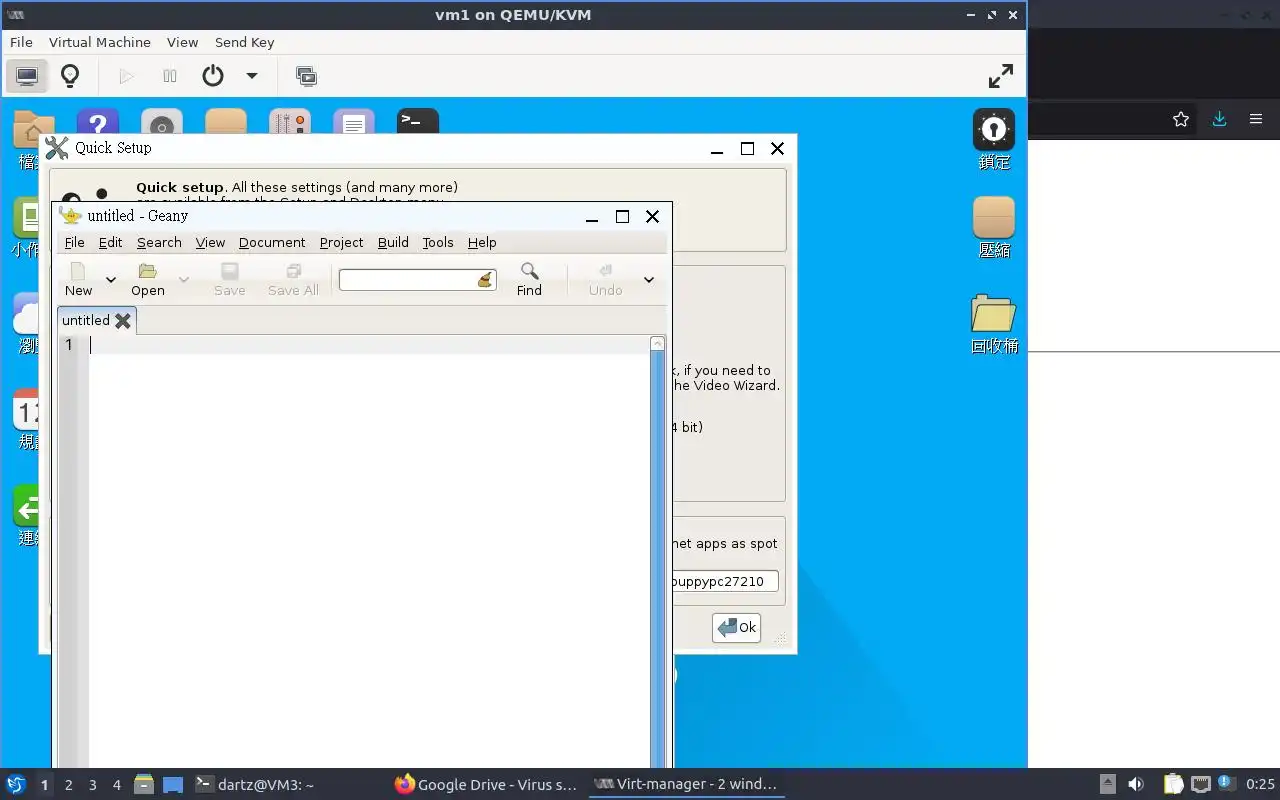This screenshot has height=800, width=1280.
Task: Open the disc drive desktop icon
Action: click(x=162, y=122)
